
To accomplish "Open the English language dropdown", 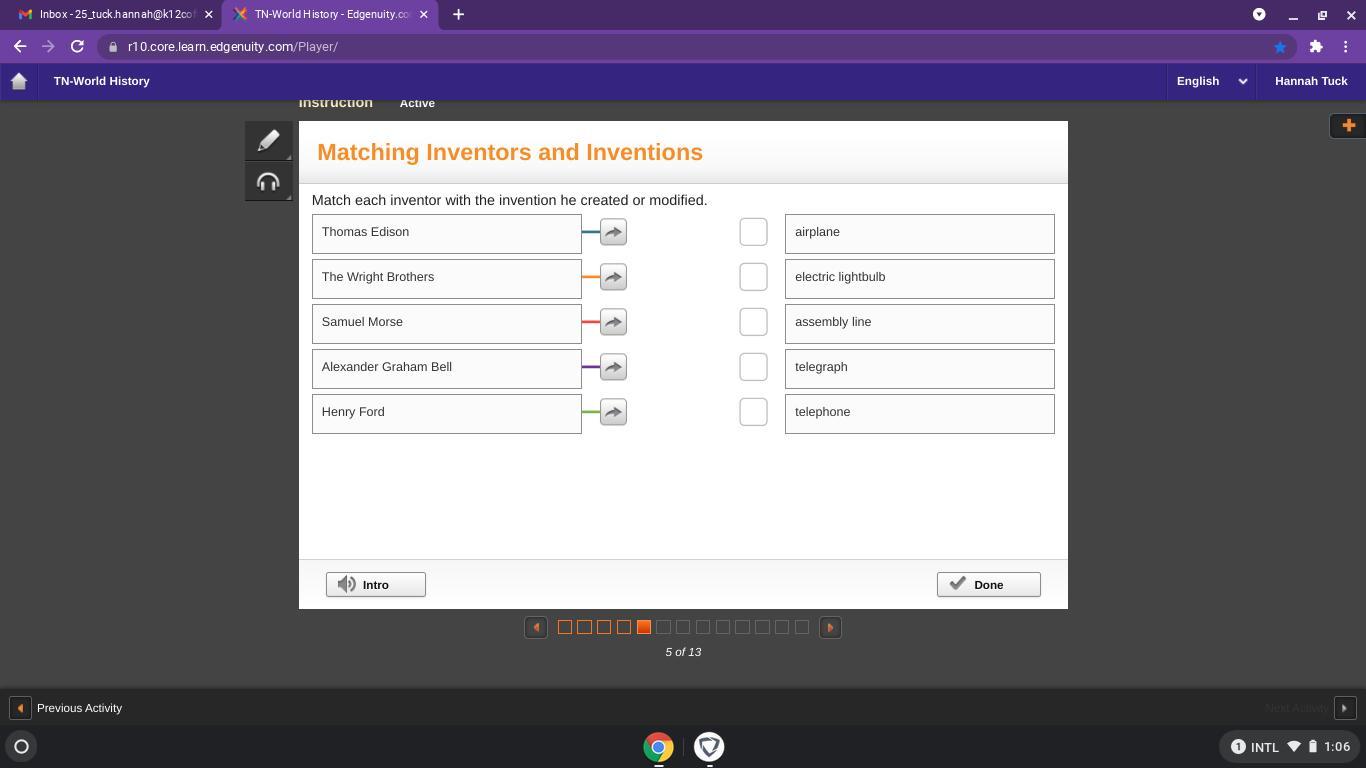I will click(x=1211, y=81).
